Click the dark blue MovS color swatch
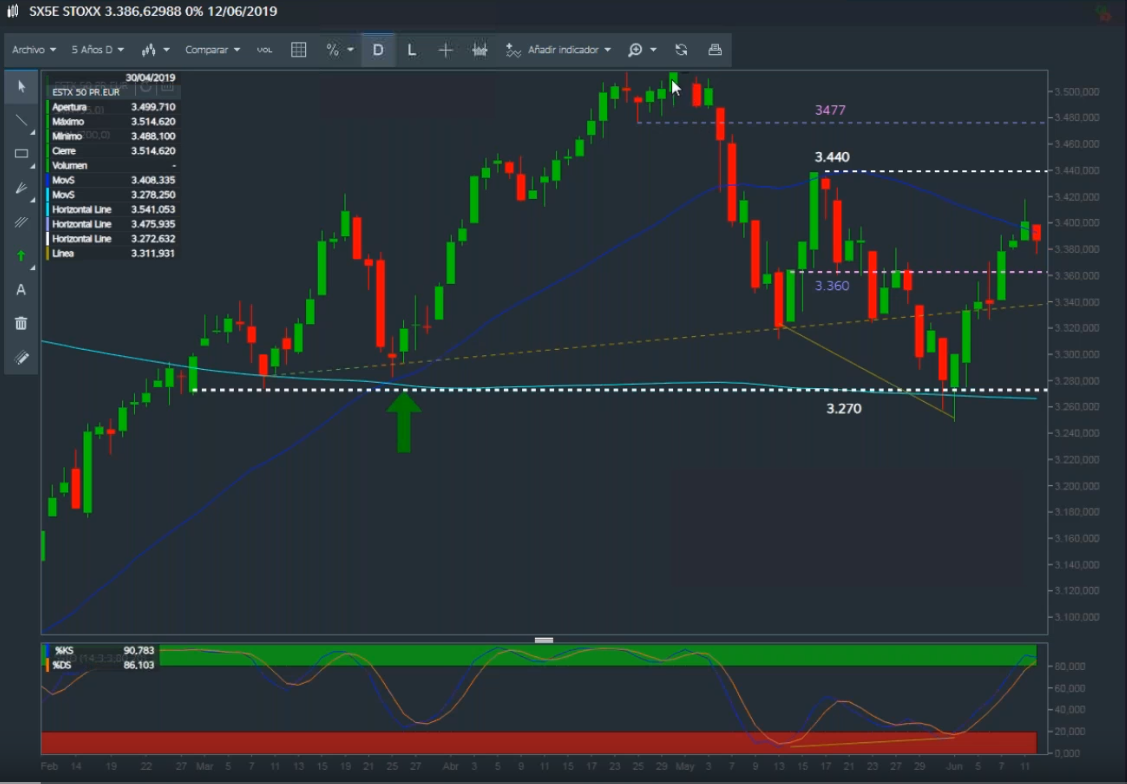This screenshot has height=784, width=1127. click(x=48, y=180)
